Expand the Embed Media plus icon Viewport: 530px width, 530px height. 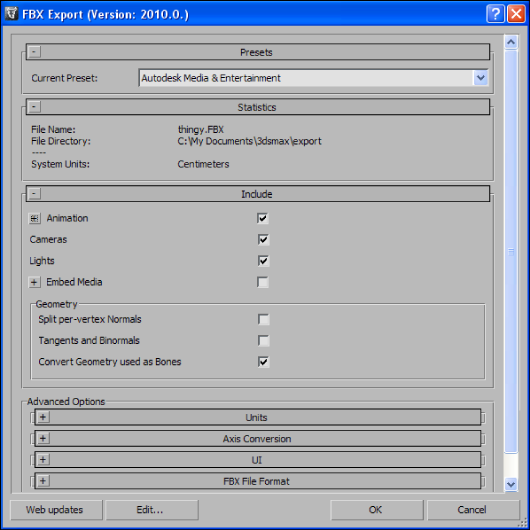34,282
